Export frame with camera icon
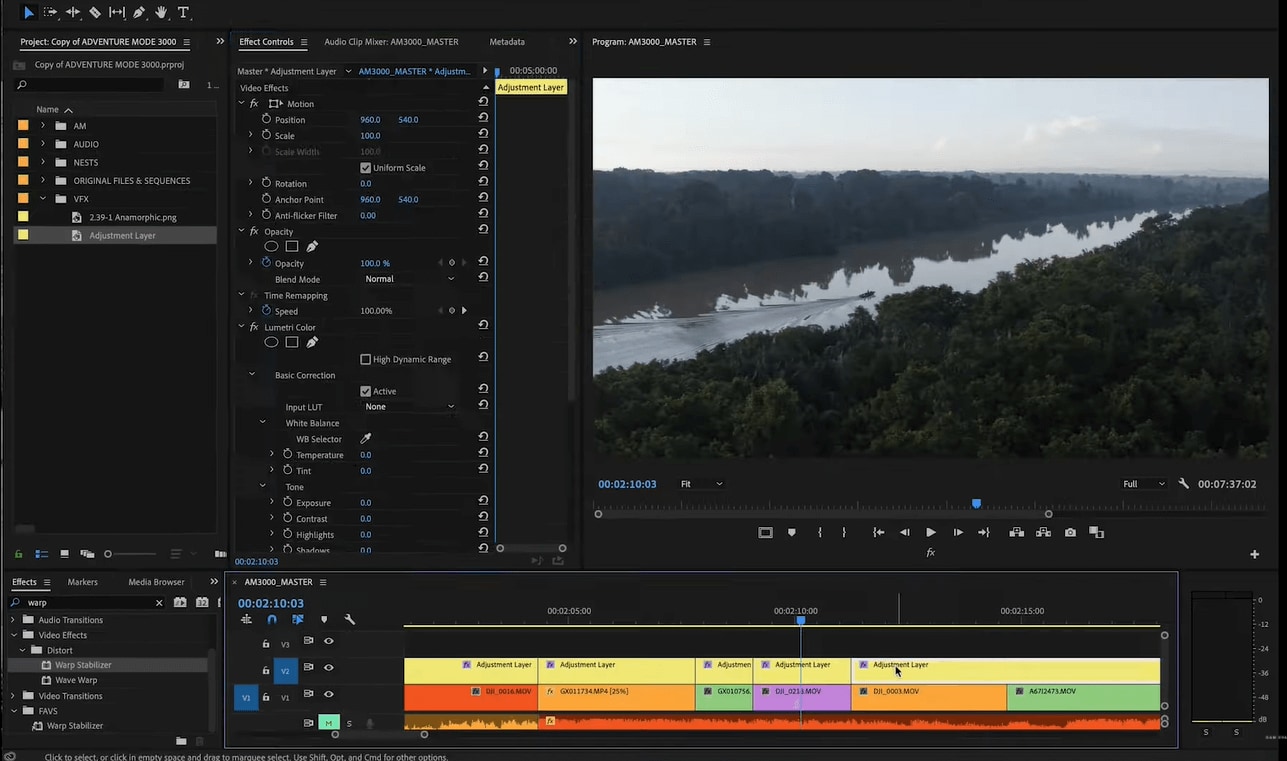The height and width of the screenshot is (761, 1287). point(1070,532)
